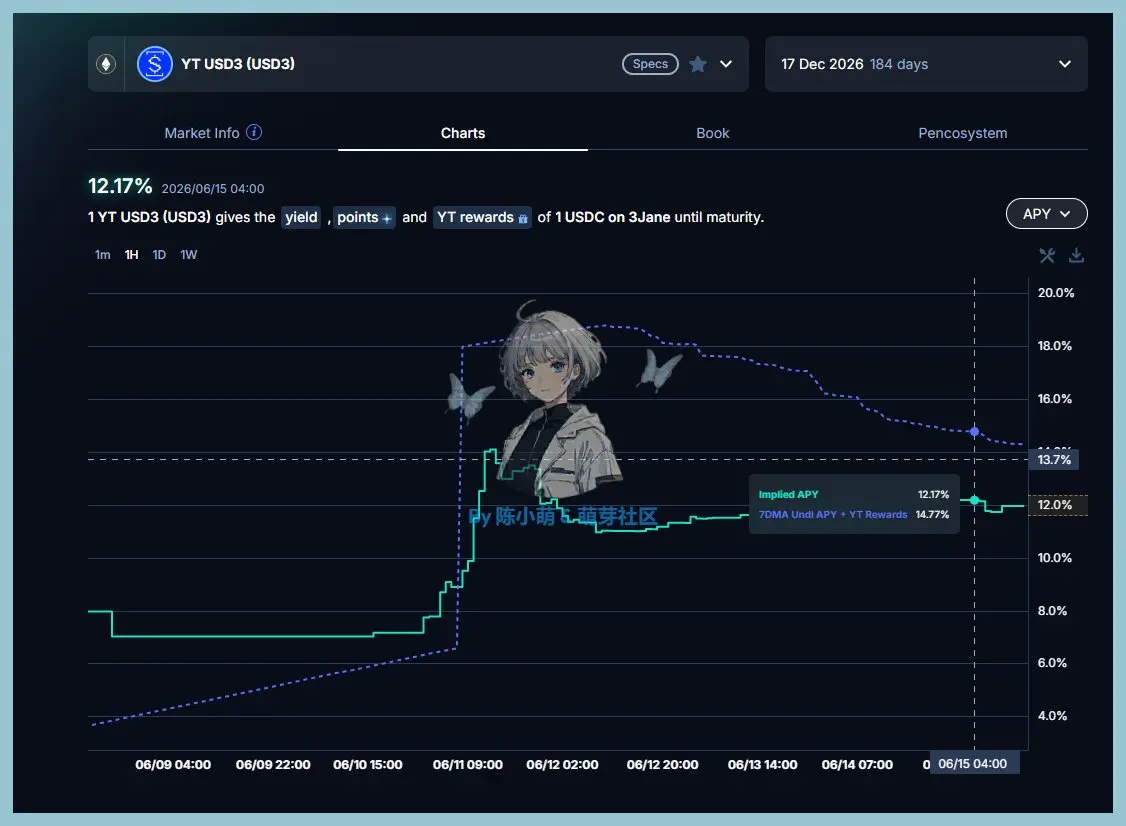Image resolution: width=1126 pixels, height=826 pixels.
Task: Open the Pencosystem tab
Action: 962,133
